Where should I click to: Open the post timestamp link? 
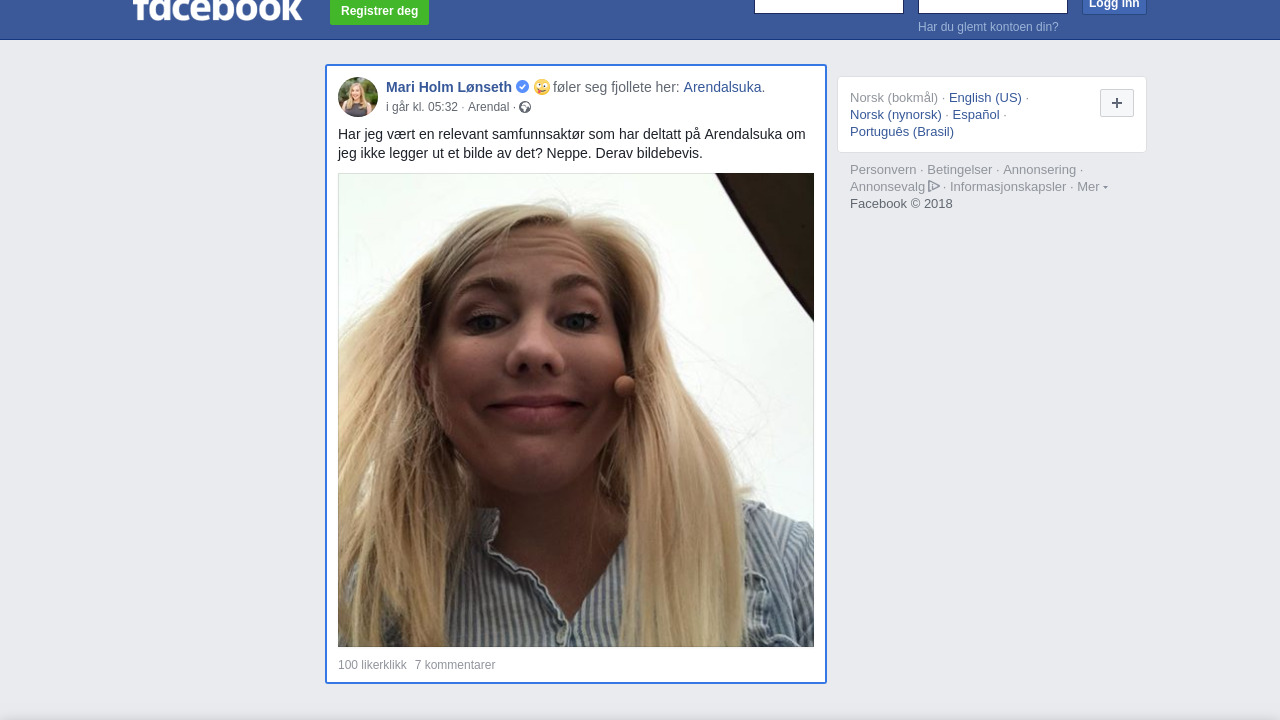(x=421, y=107)
